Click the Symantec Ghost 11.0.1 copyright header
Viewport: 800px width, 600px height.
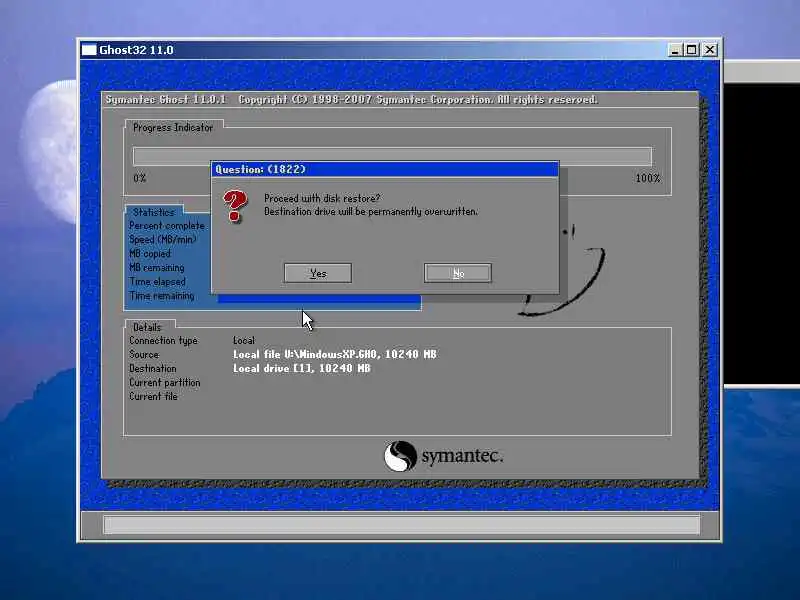[x=352, y=99]
